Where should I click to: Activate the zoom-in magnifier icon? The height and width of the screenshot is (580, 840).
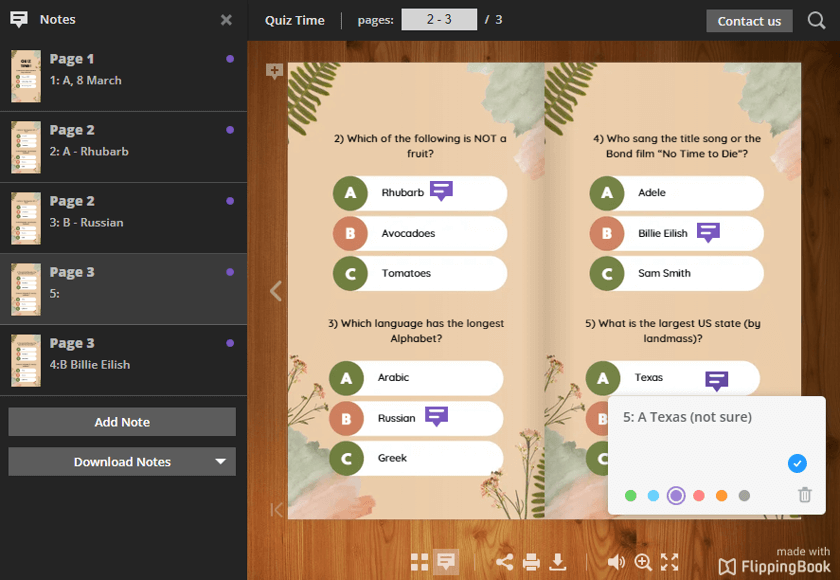[643, 562]
